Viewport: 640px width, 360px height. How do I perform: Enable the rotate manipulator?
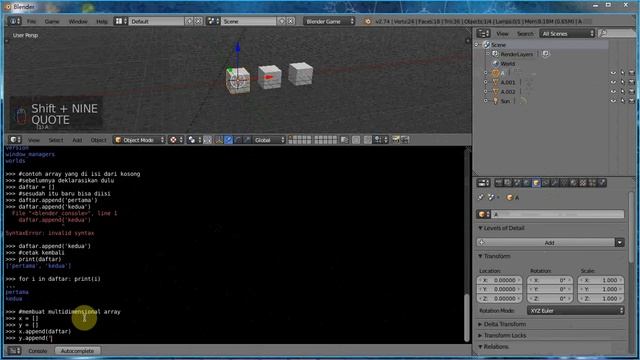coord(238,140)
